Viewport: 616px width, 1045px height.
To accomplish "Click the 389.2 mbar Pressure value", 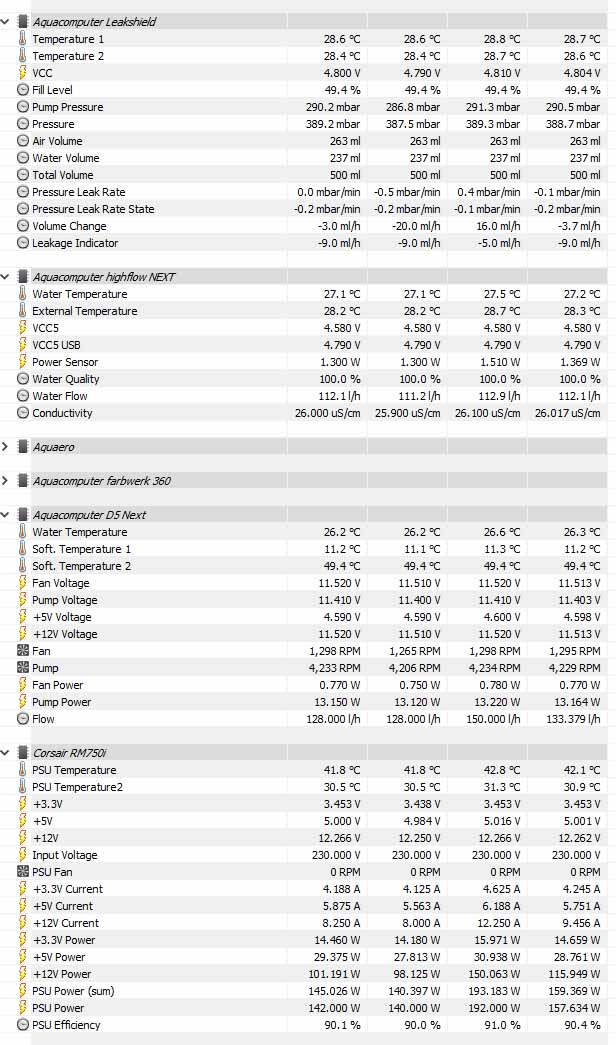I will [x=333, y=124].
